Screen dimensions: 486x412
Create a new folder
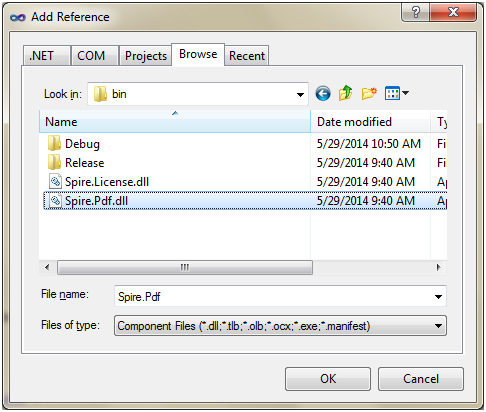coord(369,94)
